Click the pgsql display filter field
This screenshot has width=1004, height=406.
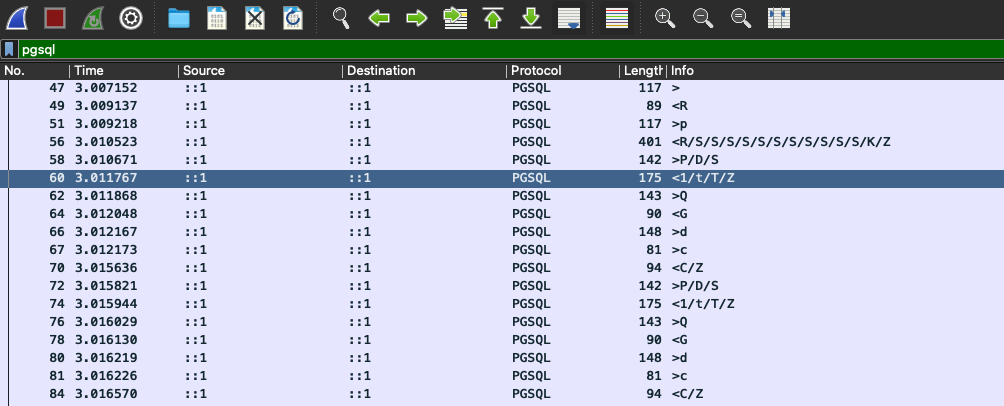pos(500,48)
